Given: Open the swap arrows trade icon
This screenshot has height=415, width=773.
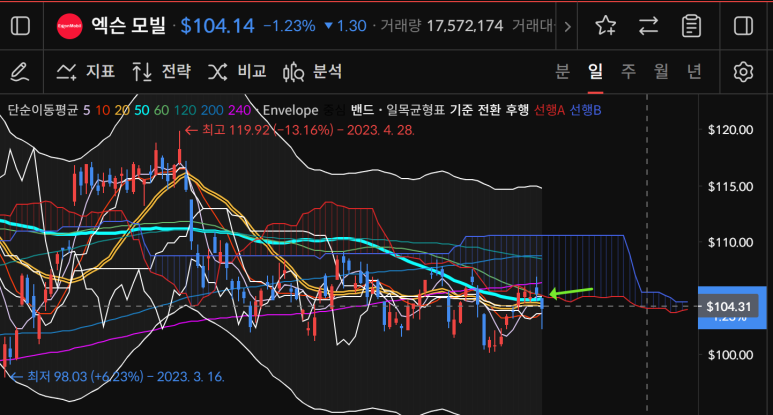Looking at the screenshot, I should 648,26.
